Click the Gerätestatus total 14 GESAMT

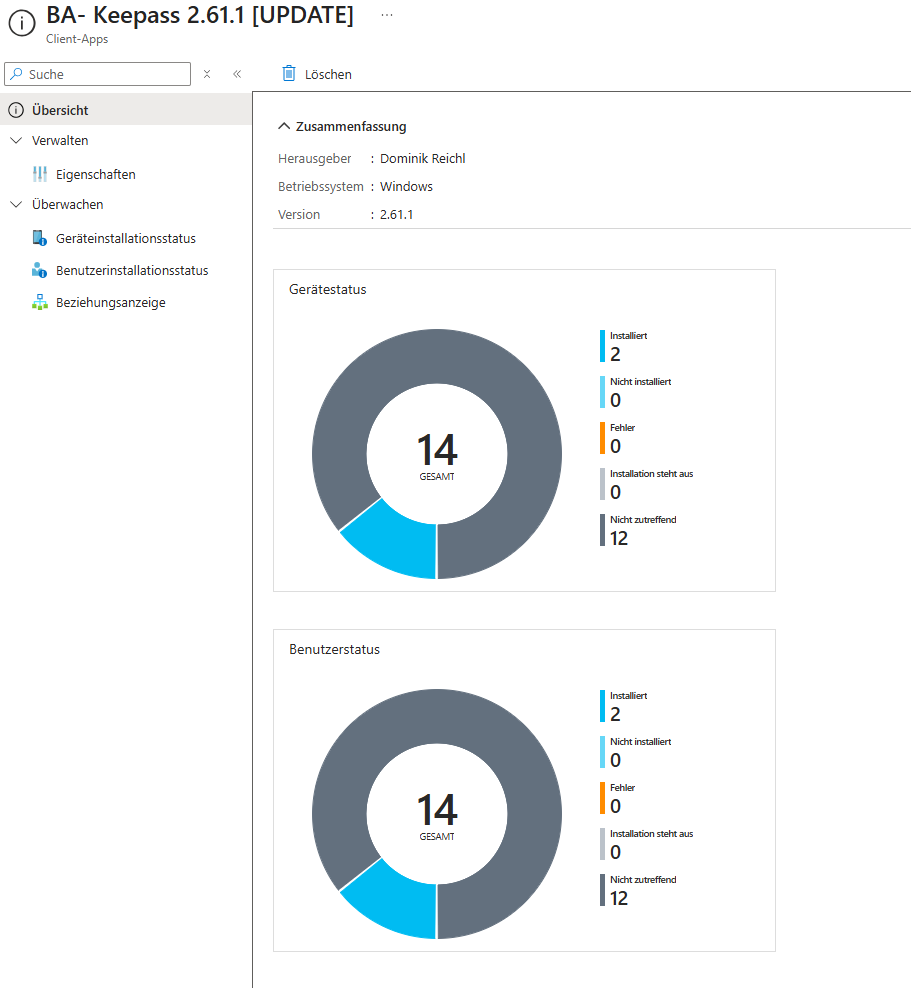(x=437, y=456)
